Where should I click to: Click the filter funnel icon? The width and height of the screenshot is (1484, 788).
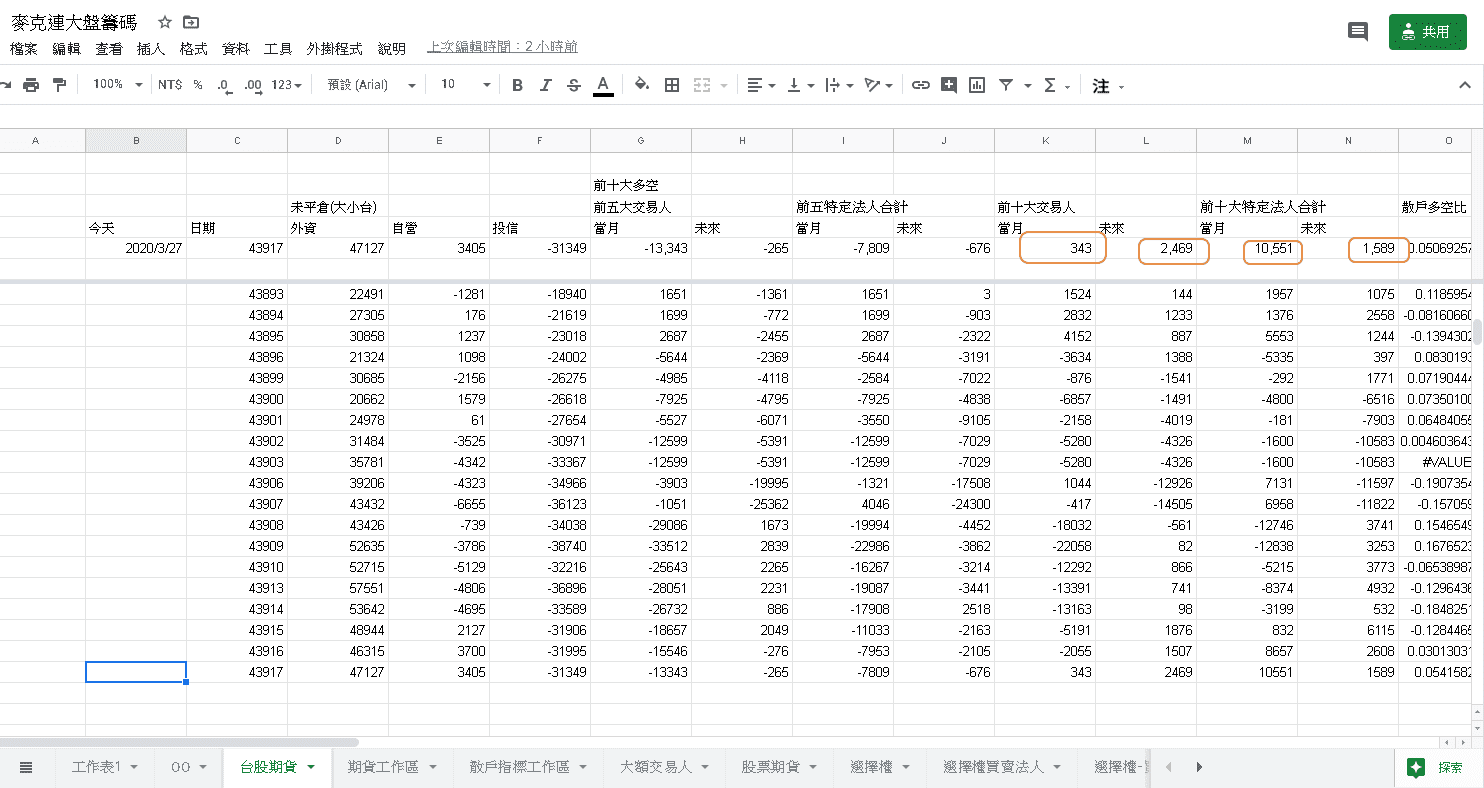pos(1006,85)
